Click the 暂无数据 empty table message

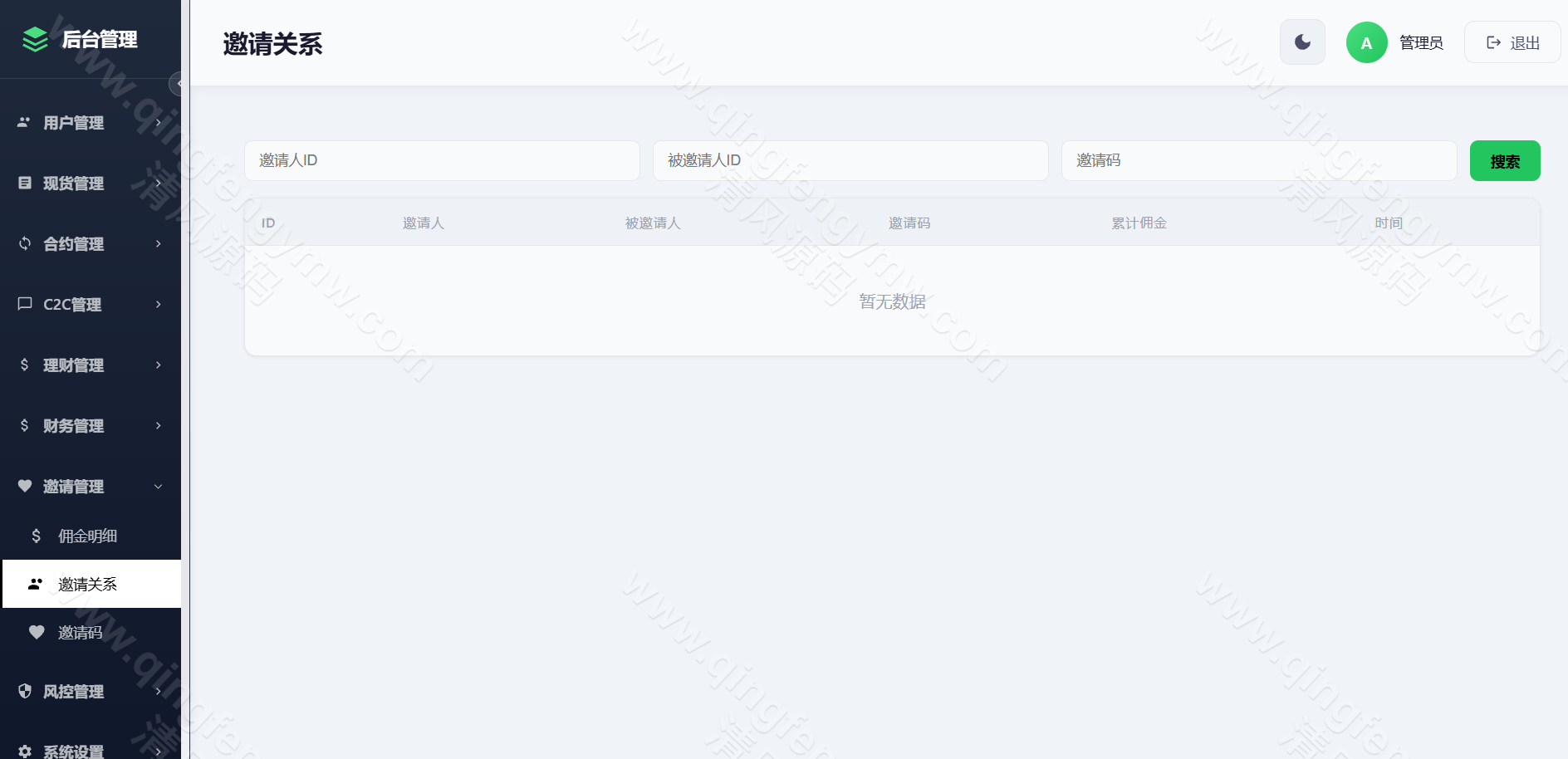892,301
